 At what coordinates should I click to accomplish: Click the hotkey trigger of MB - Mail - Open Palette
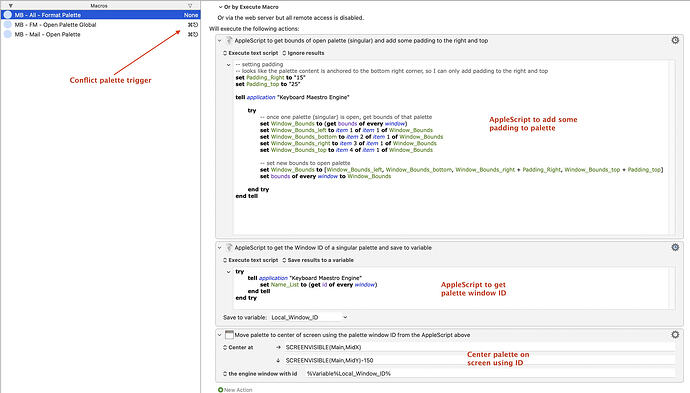193,34
